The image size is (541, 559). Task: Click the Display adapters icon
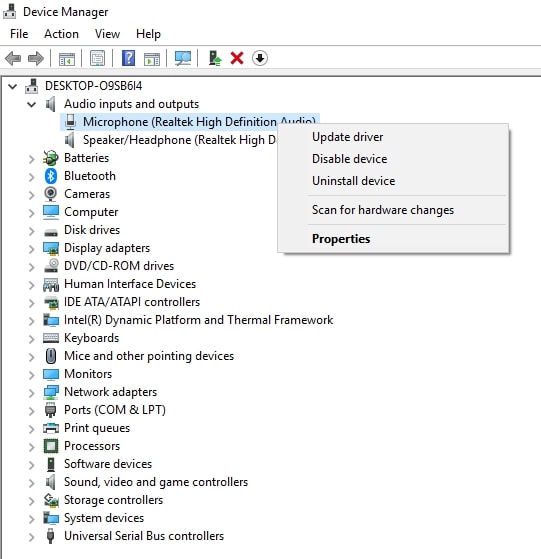[51, 248]
